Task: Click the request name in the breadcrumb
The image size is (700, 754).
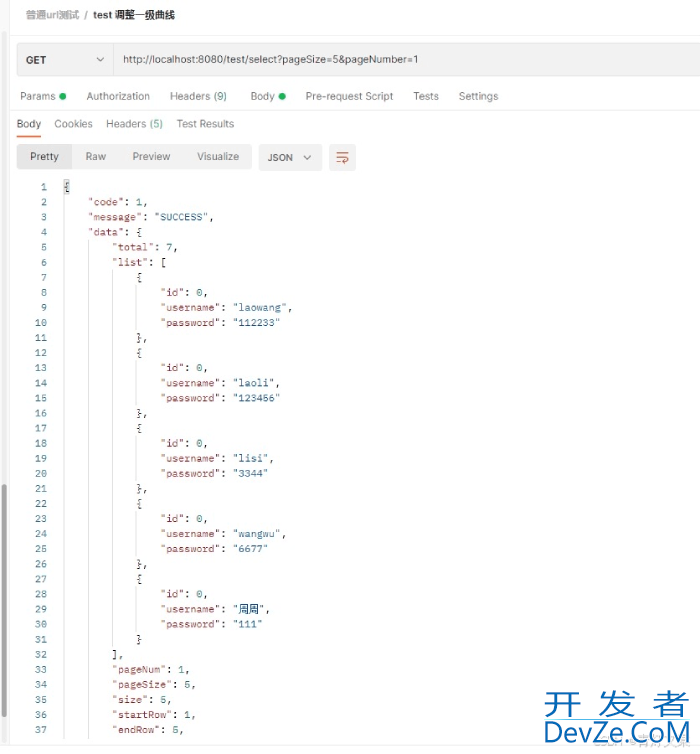Action: [x=134, y=15]
